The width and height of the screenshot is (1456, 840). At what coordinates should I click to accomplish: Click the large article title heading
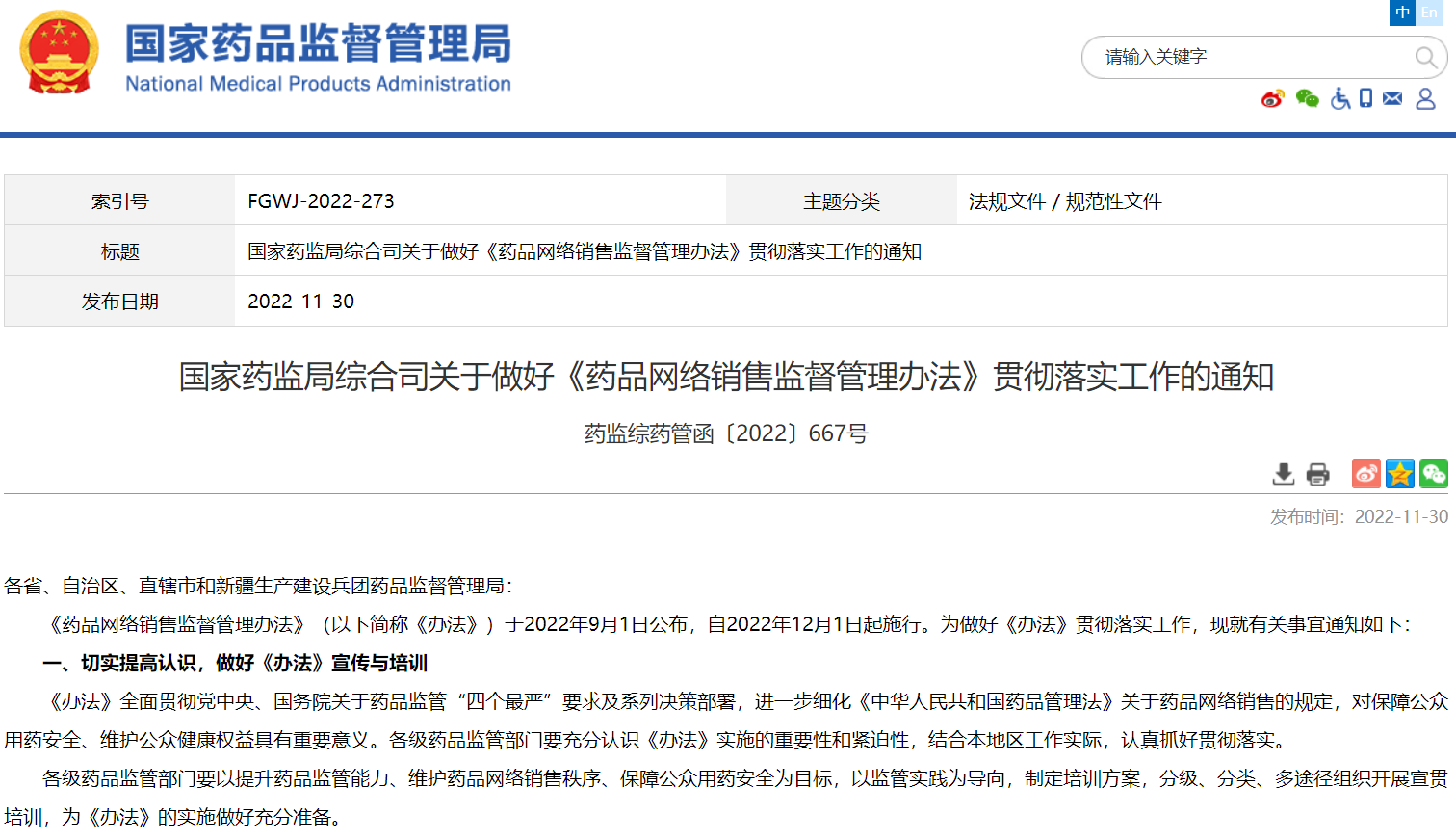click(726, 377)
